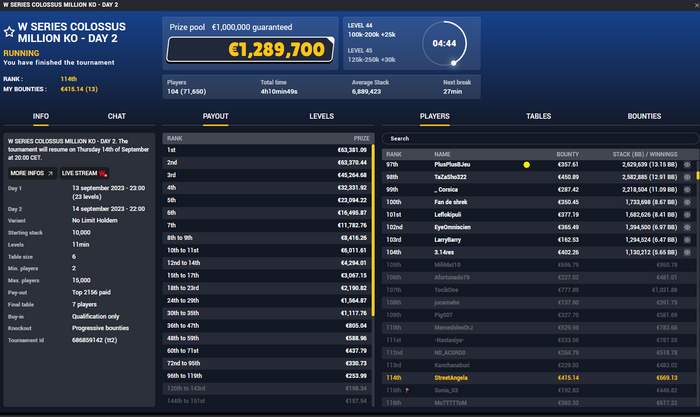Launch the LIVE STREAM button
The image size is (700, 417).
click(x=84, y=173)
